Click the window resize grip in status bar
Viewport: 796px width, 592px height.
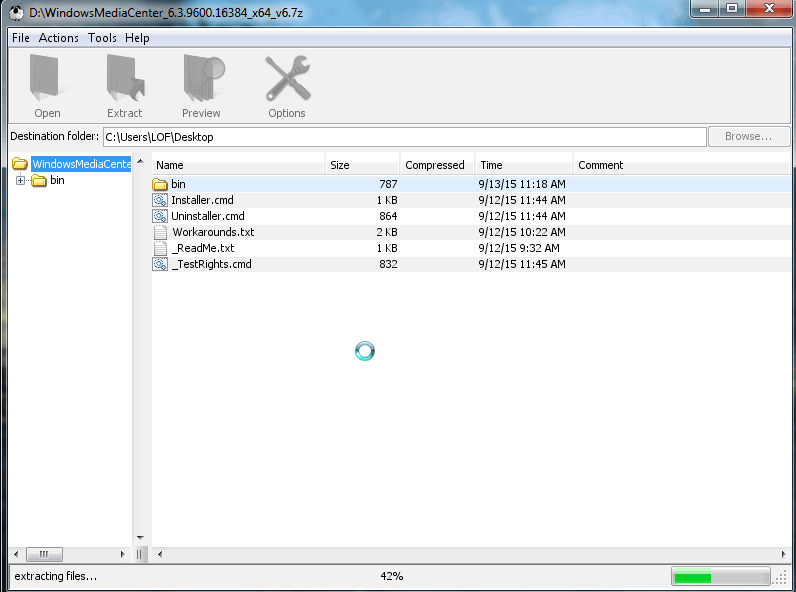coord(781,578)
